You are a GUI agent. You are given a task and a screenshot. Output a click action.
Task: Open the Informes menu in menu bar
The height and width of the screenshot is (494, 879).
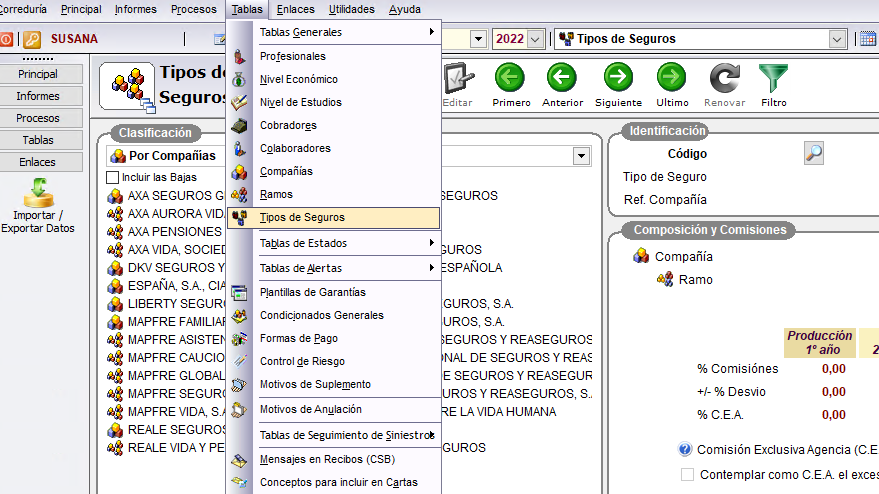pyautogui.click(x=136, y=10)
